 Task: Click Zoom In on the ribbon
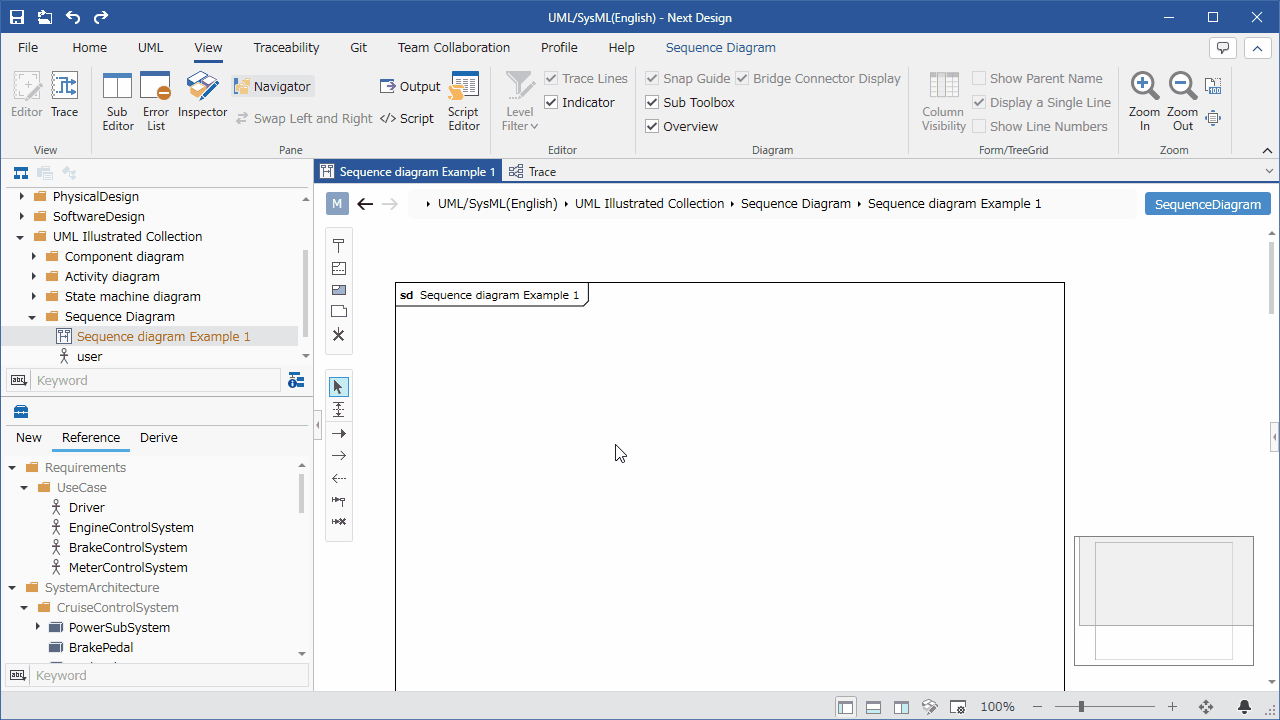(1145, 101)
